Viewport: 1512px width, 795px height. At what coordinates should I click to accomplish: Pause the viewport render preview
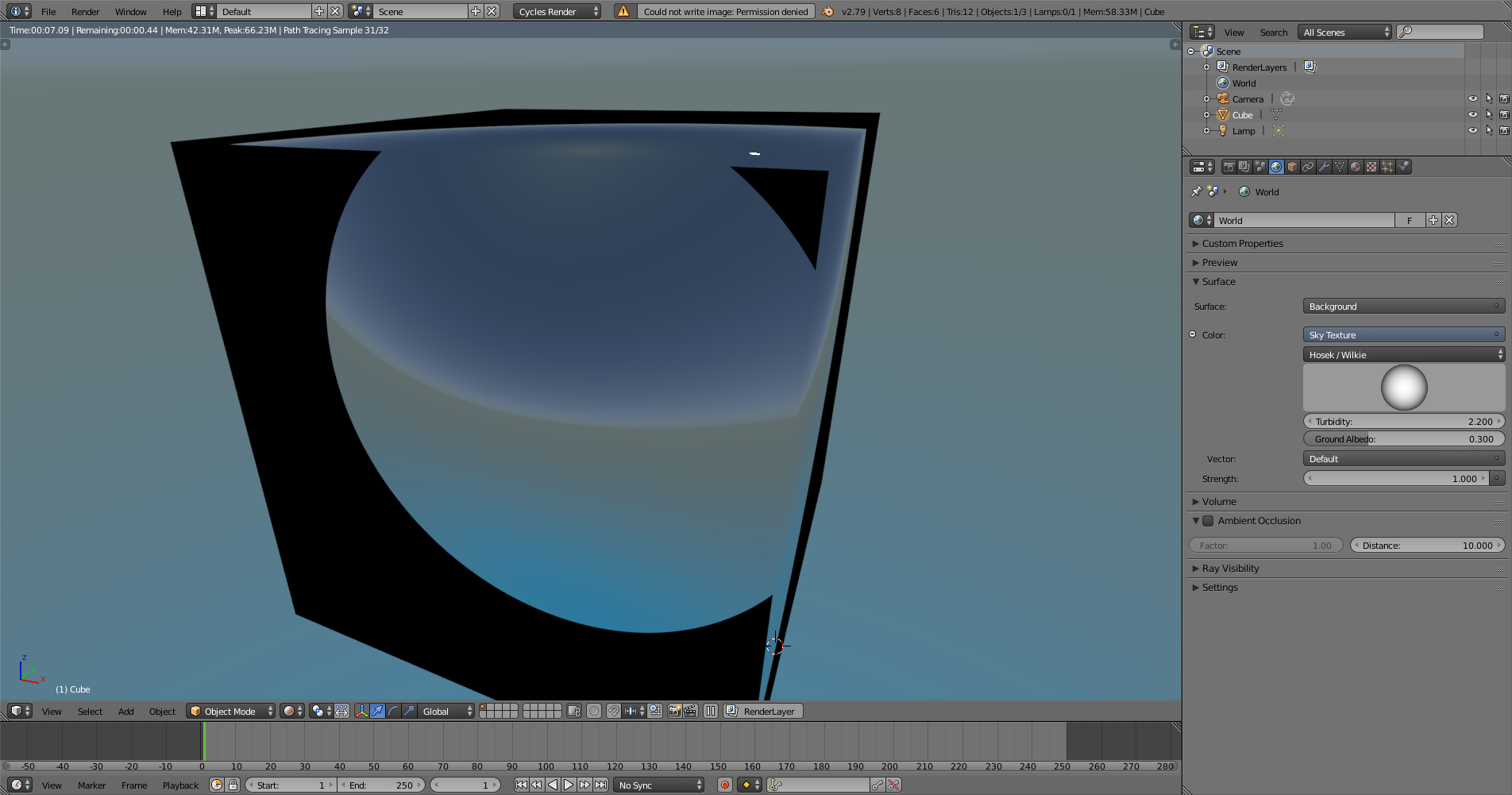click(711, 711)
